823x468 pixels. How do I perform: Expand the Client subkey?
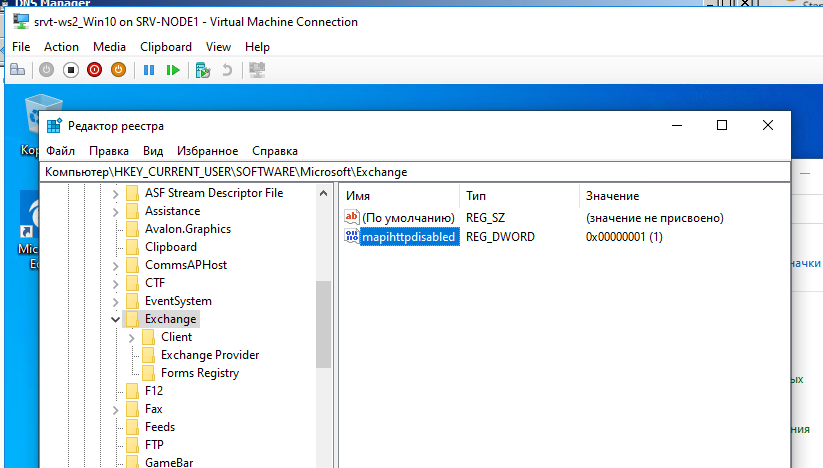pos(132,338)
